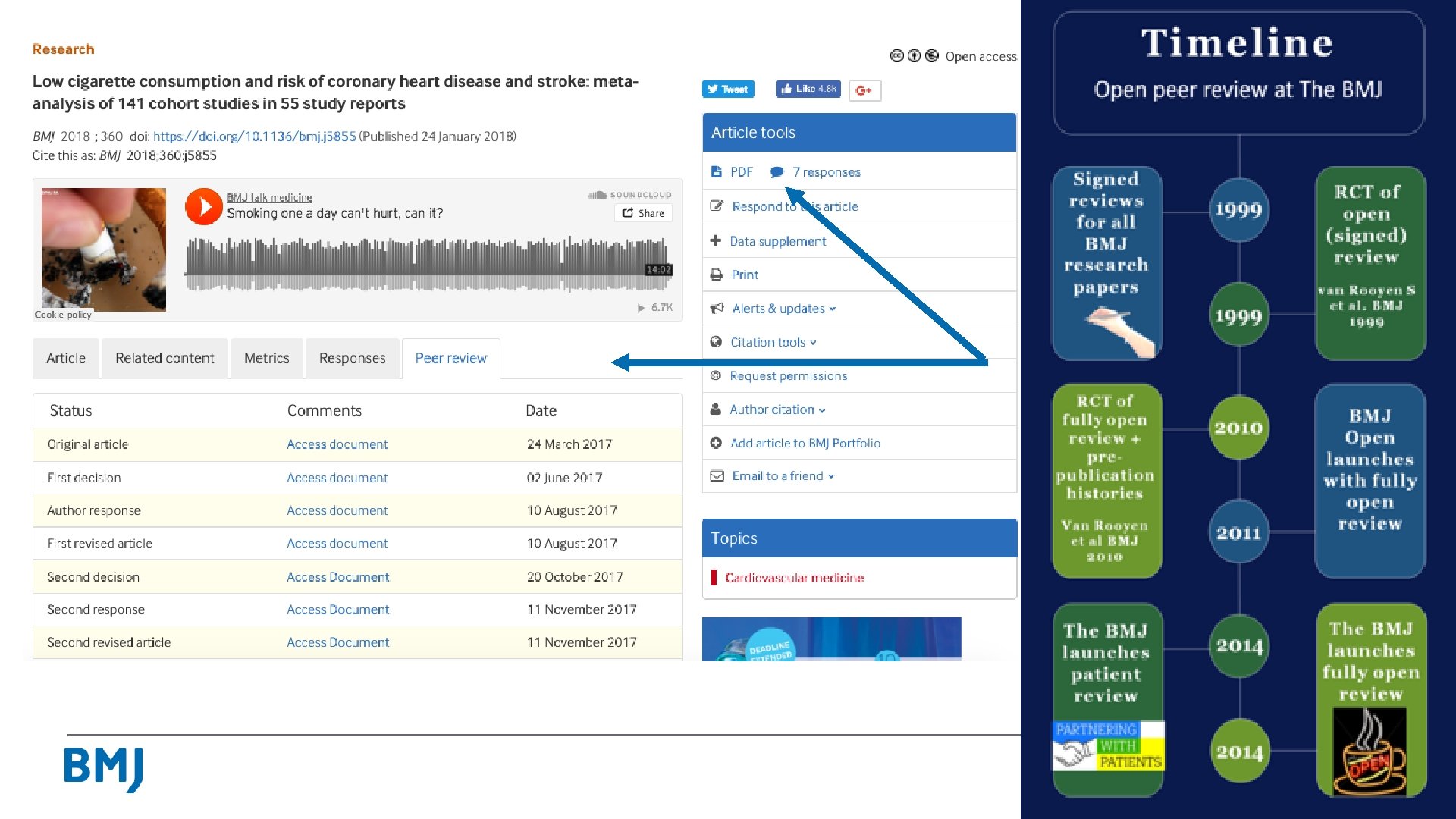Viewport: 1456px width, 819px height.
Task: Play the BMJ talk medicine podcast
Action: coord(203,207)
